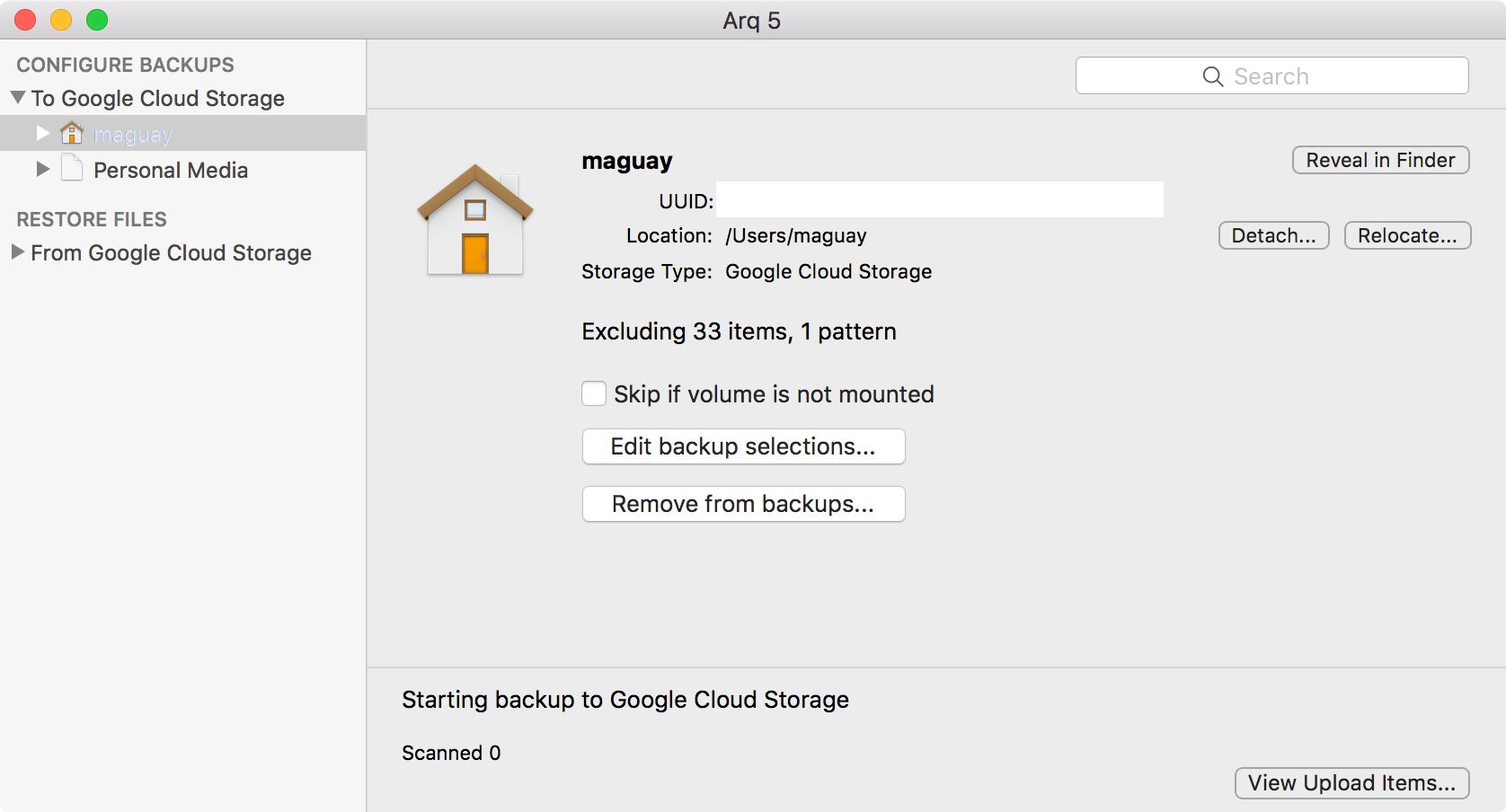Select Personal Media in the sidebar
The width and height of the screenshot is (1506, 812).
pos(171,170)
